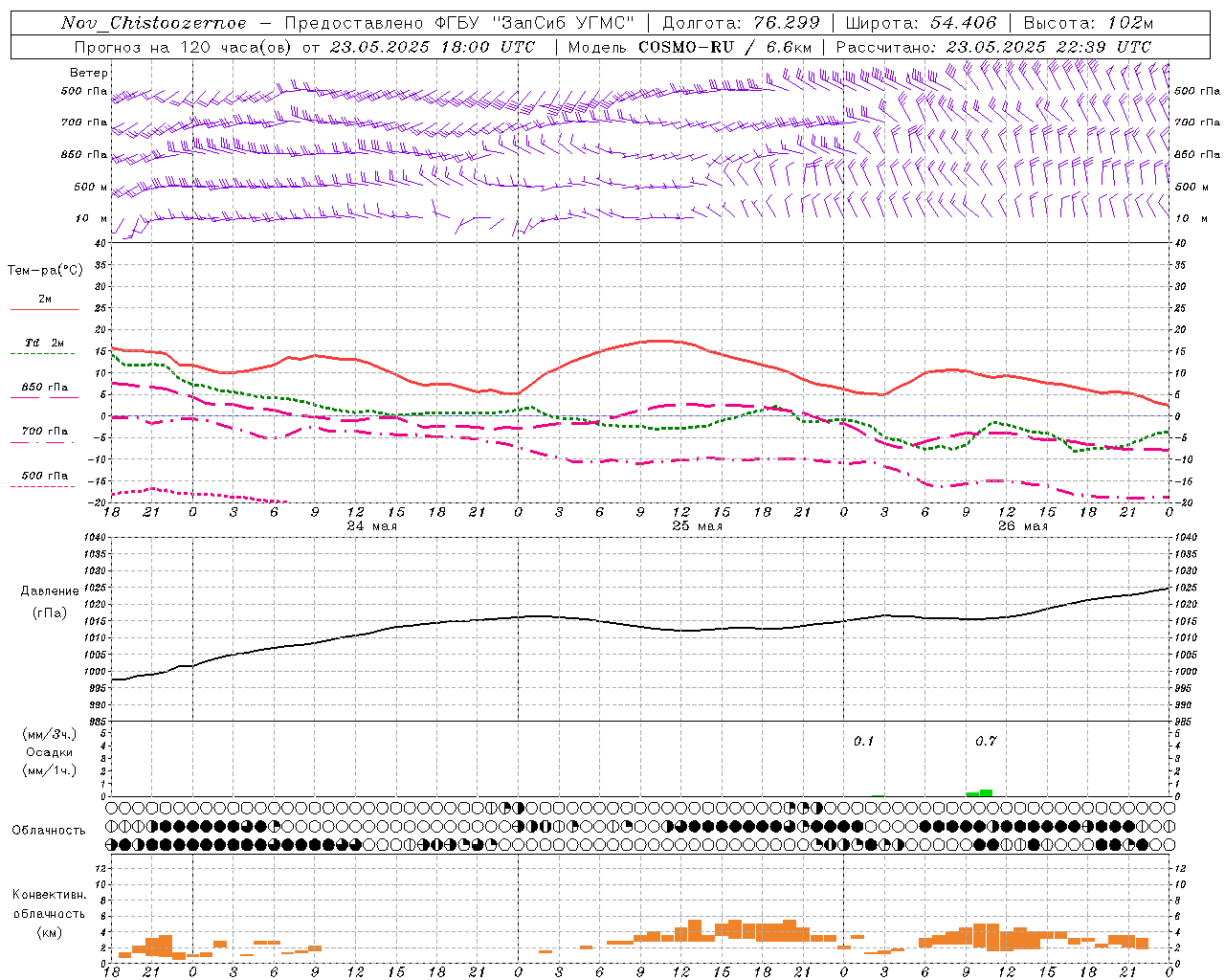Click the 'Ветер' wind panel label
This screenshot has width=1225, height=980.
click(x=89, y=73)
